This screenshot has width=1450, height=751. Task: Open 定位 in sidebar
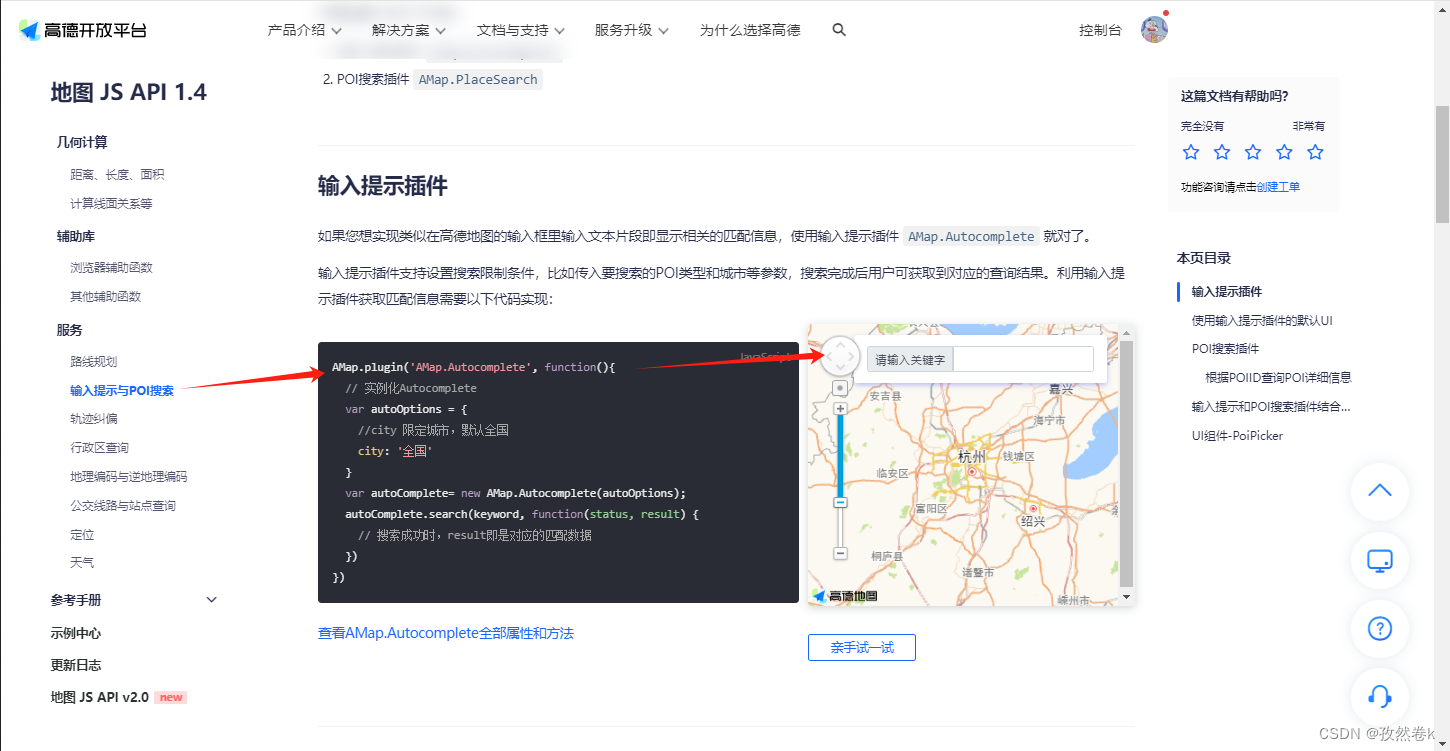pos(82,534)
